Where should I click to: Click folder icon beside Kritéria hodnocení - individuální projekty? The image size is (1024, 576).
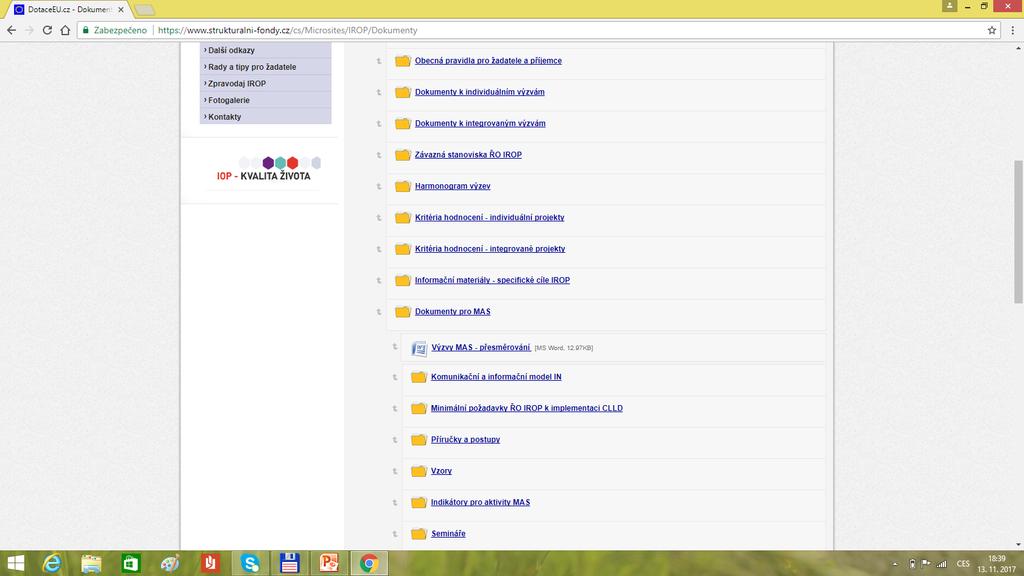tap(403, 217)
